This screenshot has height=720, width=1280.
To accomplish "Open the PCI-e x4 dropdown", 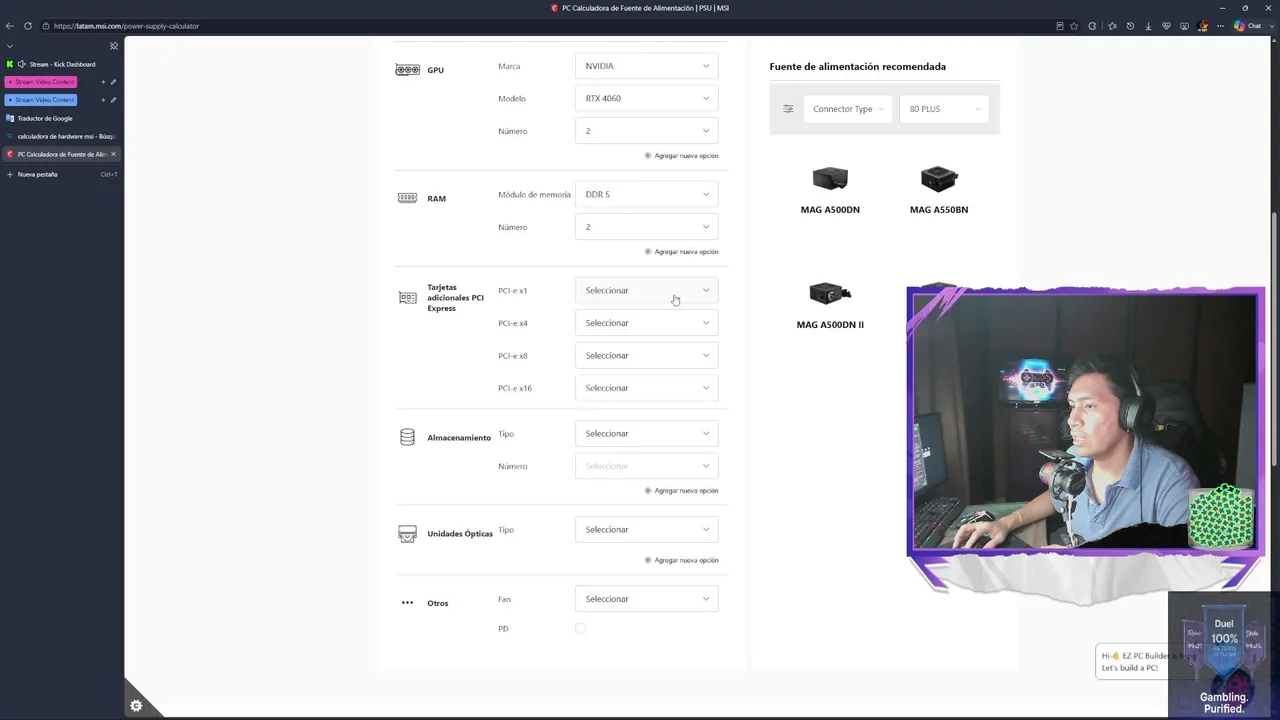I will click(646, 323).
